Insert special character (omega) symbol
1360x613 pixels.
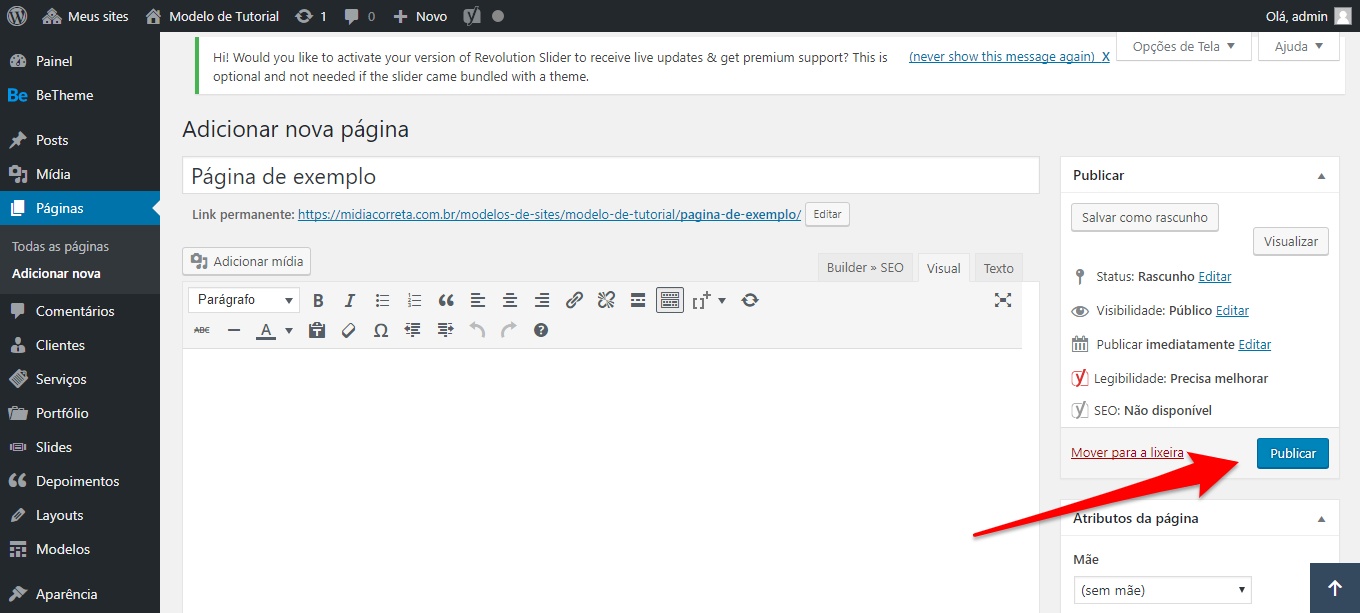pyautogui.click(x=381, y=330)
